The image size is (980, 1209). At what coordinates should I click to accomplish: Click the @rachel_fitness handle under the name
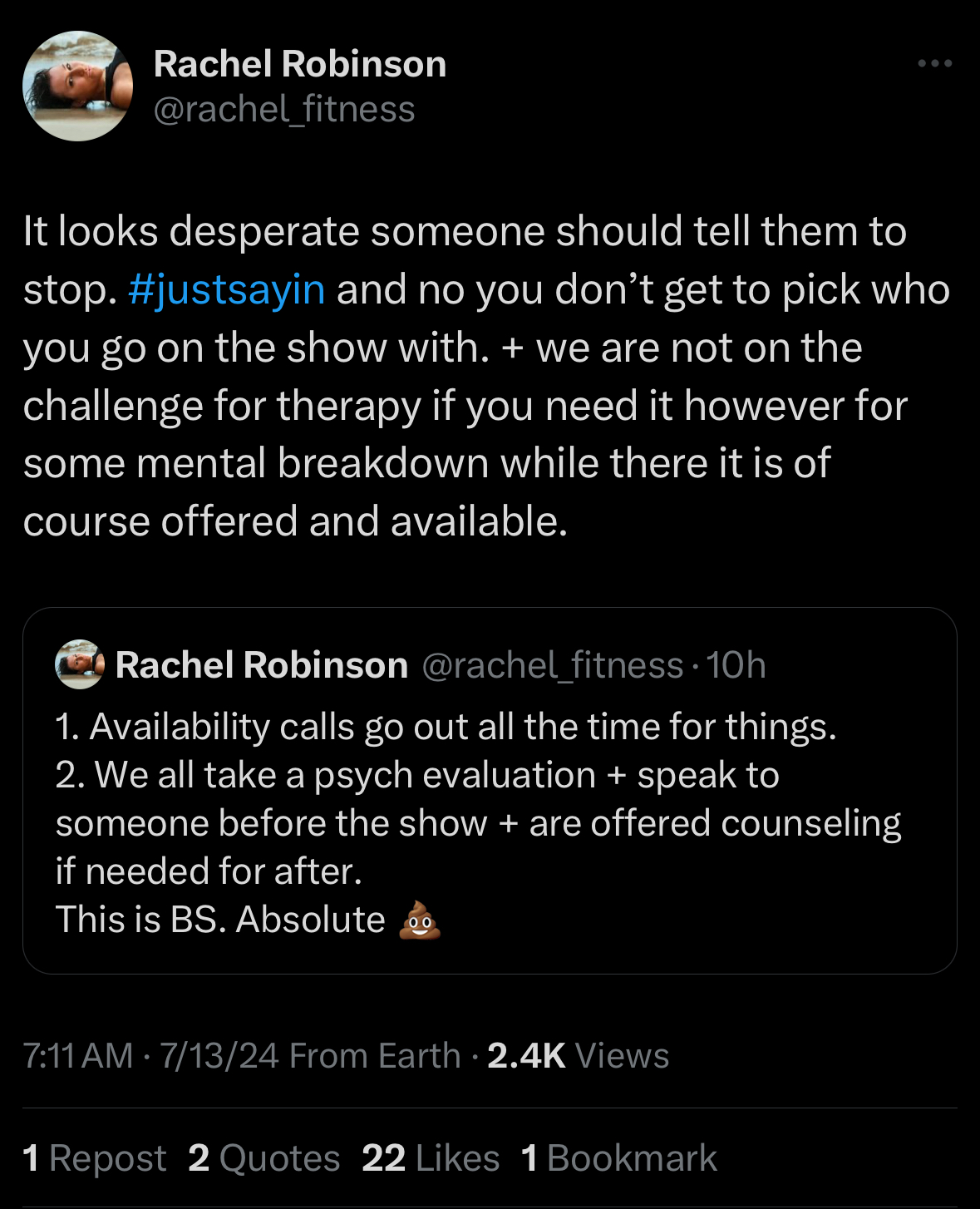284,109
